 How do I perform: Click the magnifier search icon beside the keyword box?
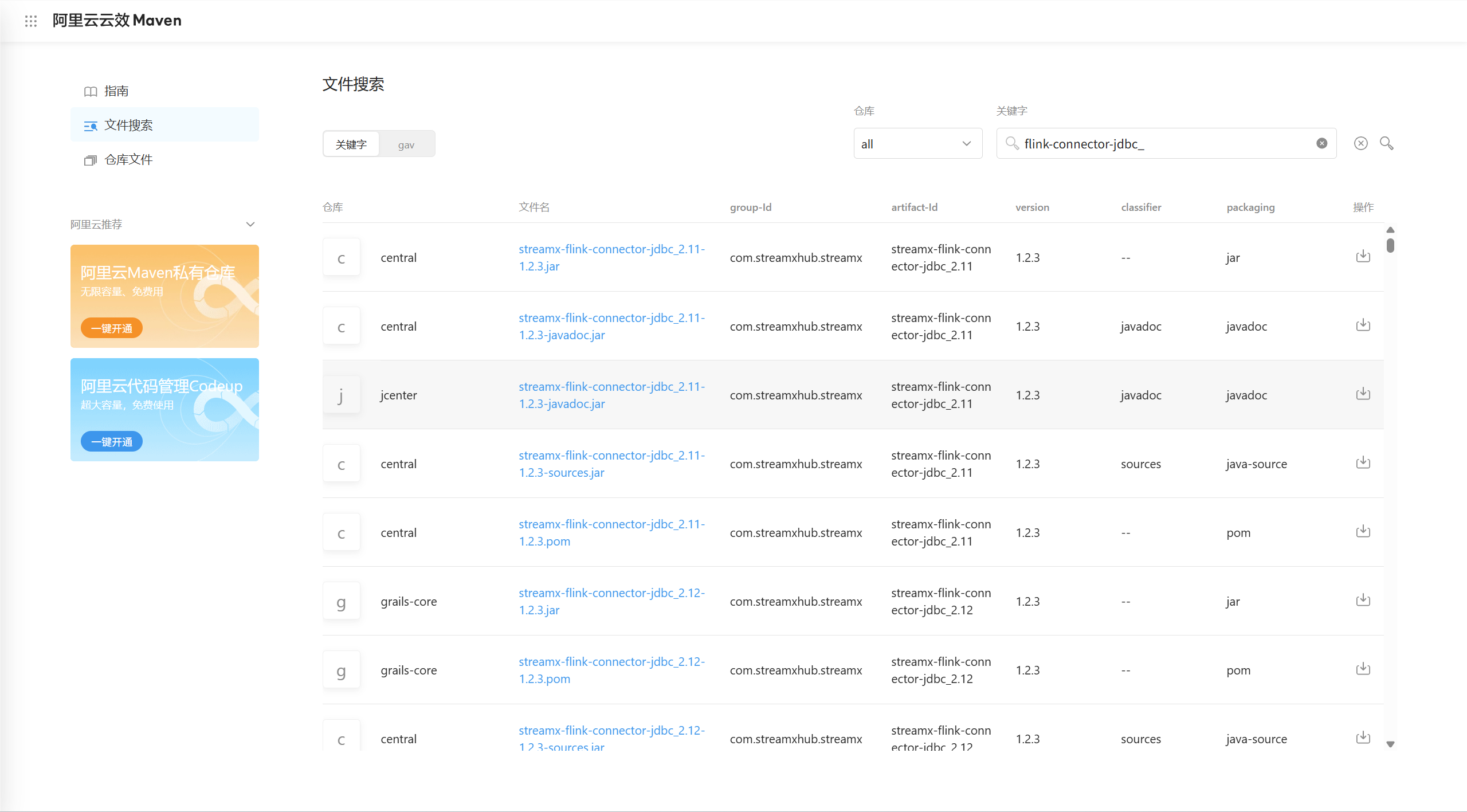pos(1387,143)
